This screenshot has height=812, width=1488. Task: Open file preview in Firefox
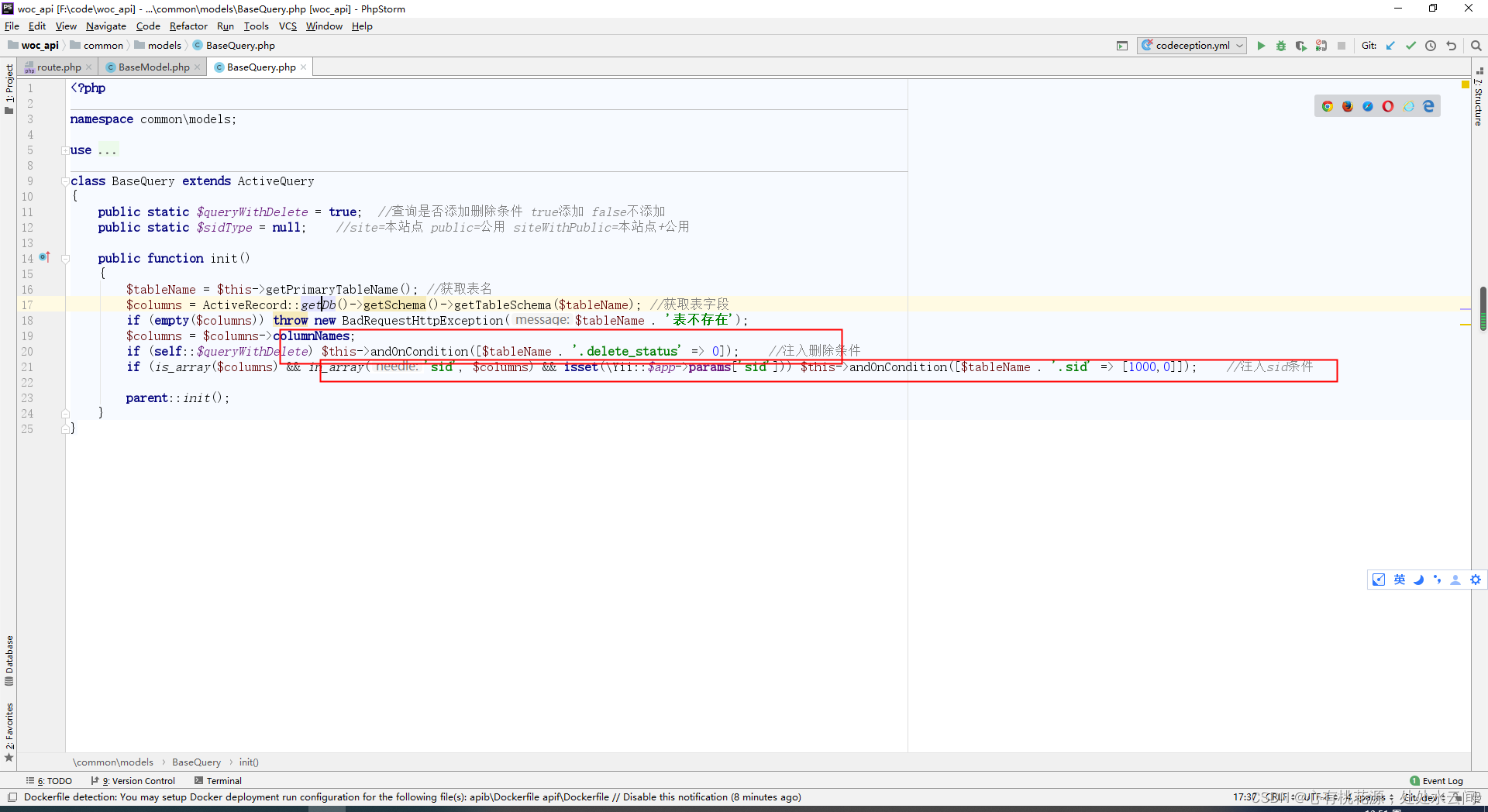[1348, 106]
